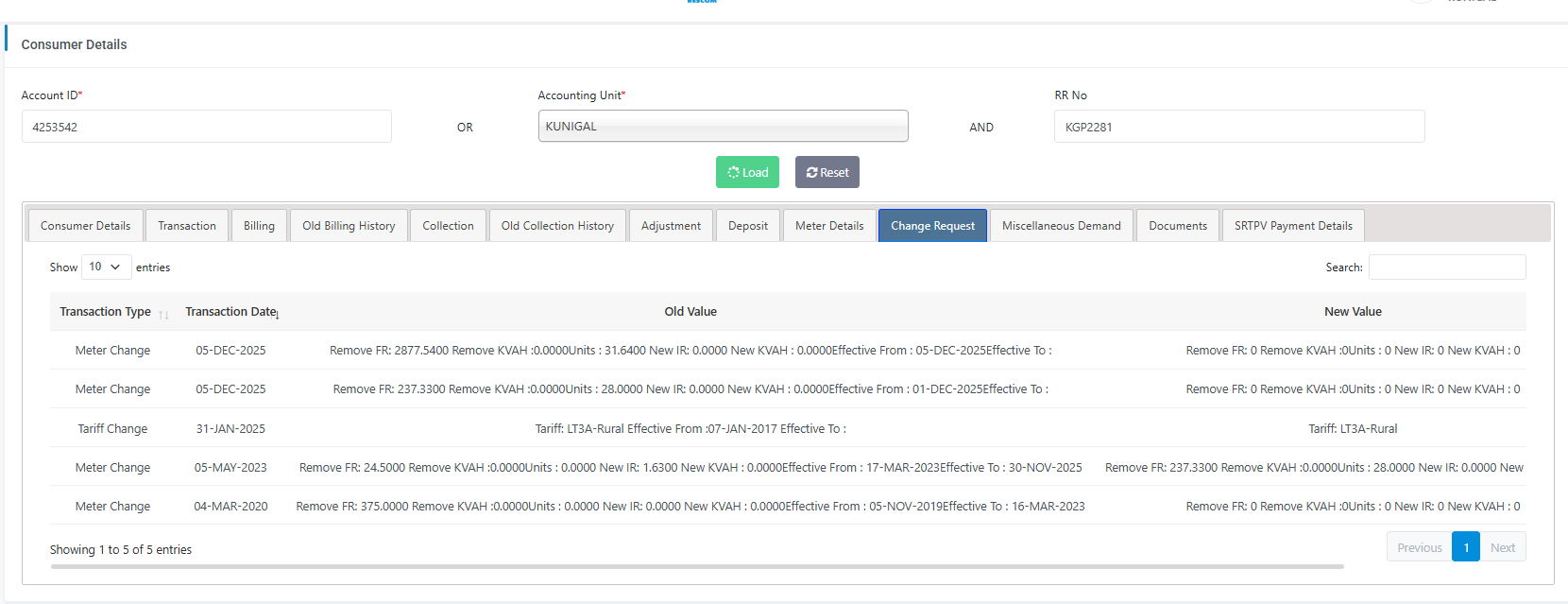Switch to Old Collection History tab

557,226
